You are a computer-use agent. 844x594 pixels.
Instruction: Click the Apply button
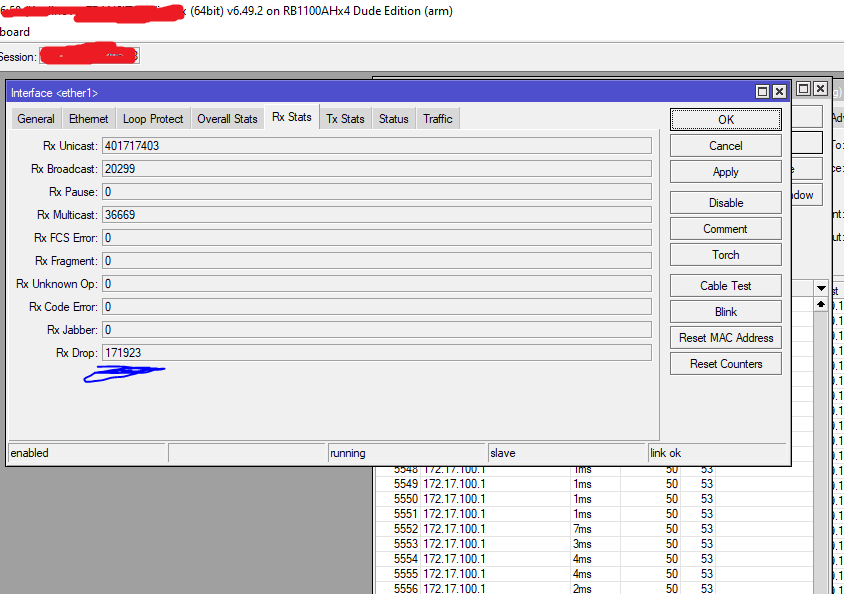click(x=726, y=172)
